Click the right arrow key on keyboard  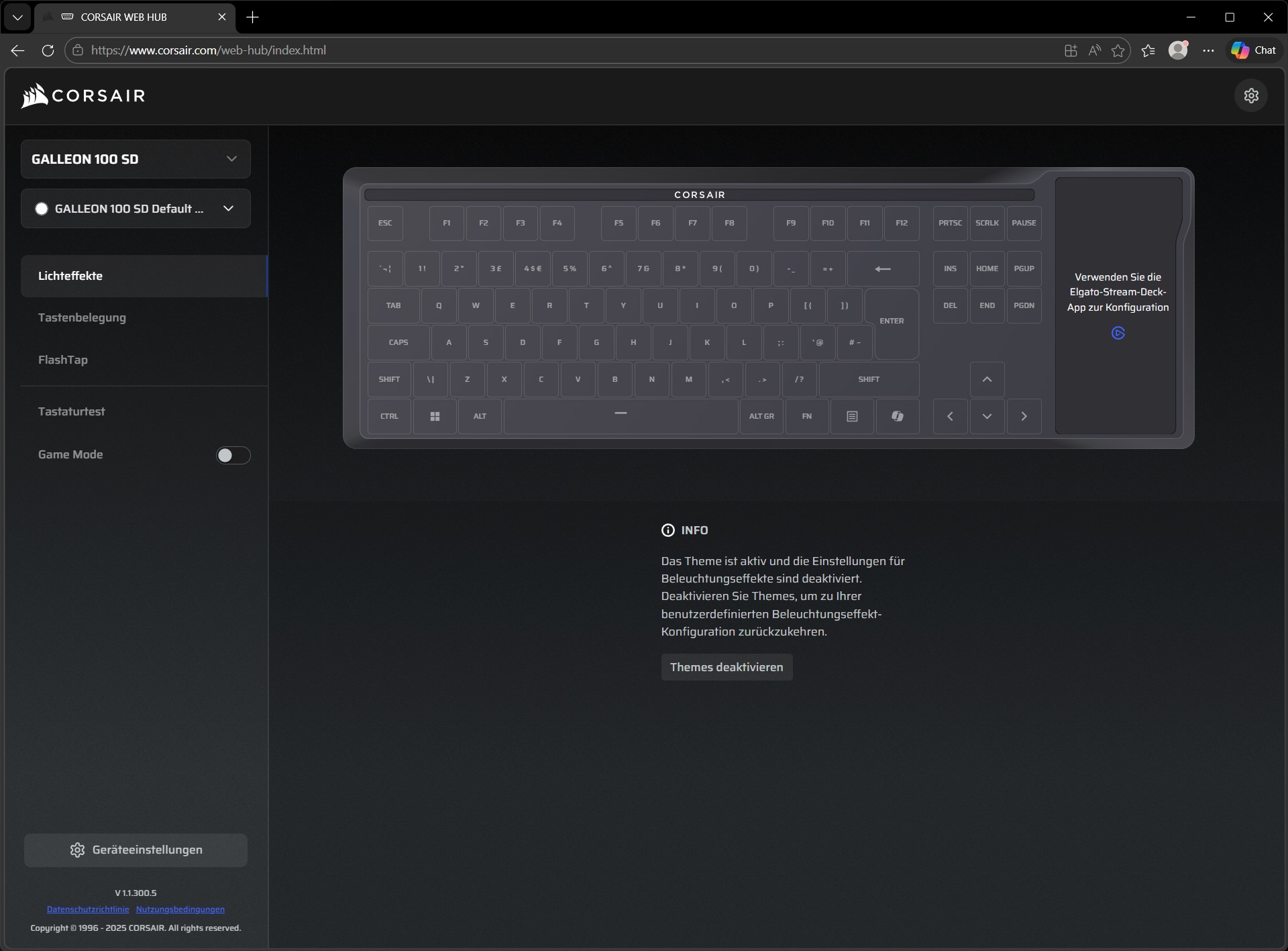1024,416
